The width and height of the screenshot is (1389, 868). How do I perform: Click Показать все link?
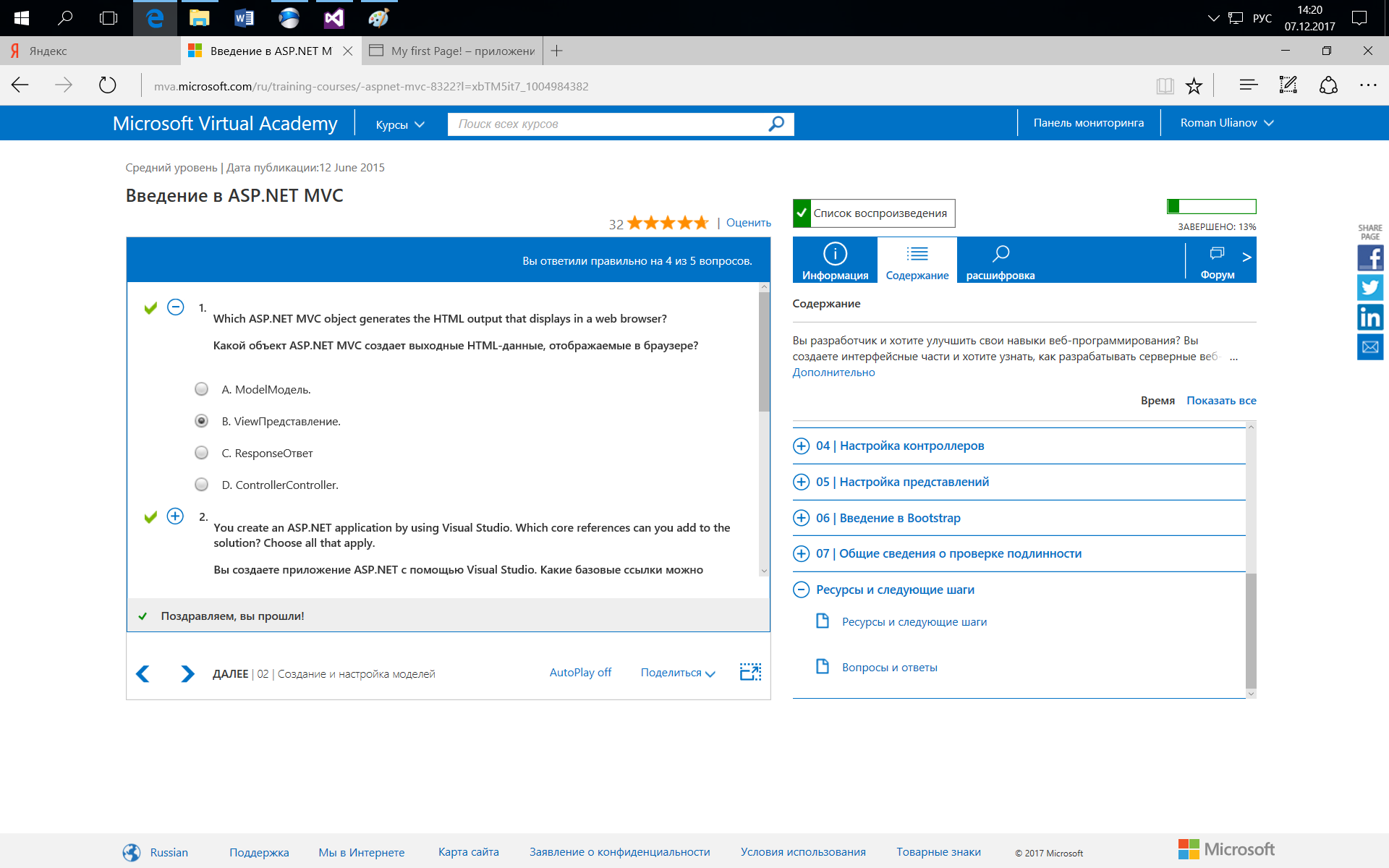(x=1221, y=401)
